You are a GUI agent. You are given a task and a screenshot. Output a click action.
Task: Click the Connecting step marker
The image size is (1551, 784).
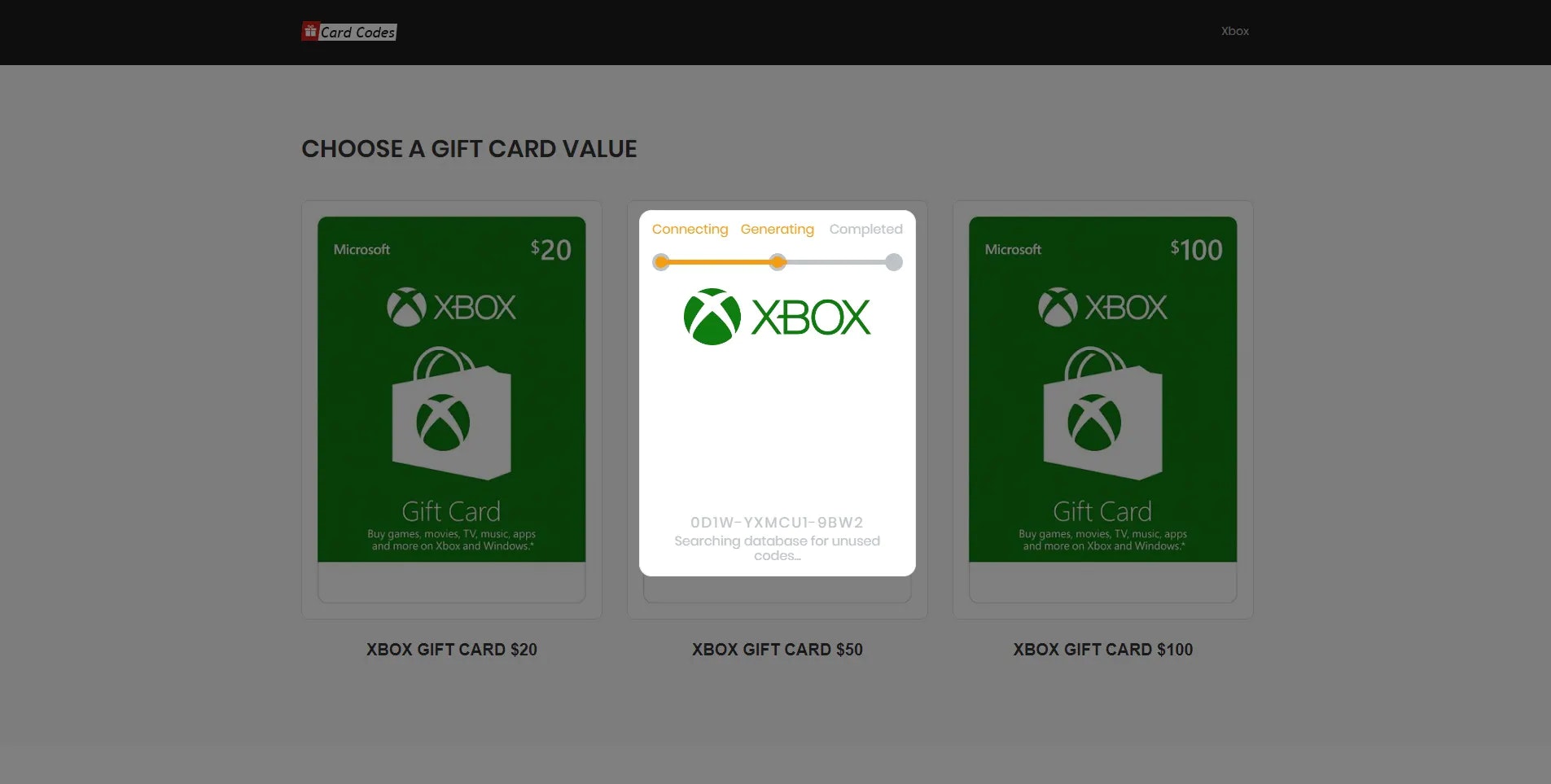[661, 262]
